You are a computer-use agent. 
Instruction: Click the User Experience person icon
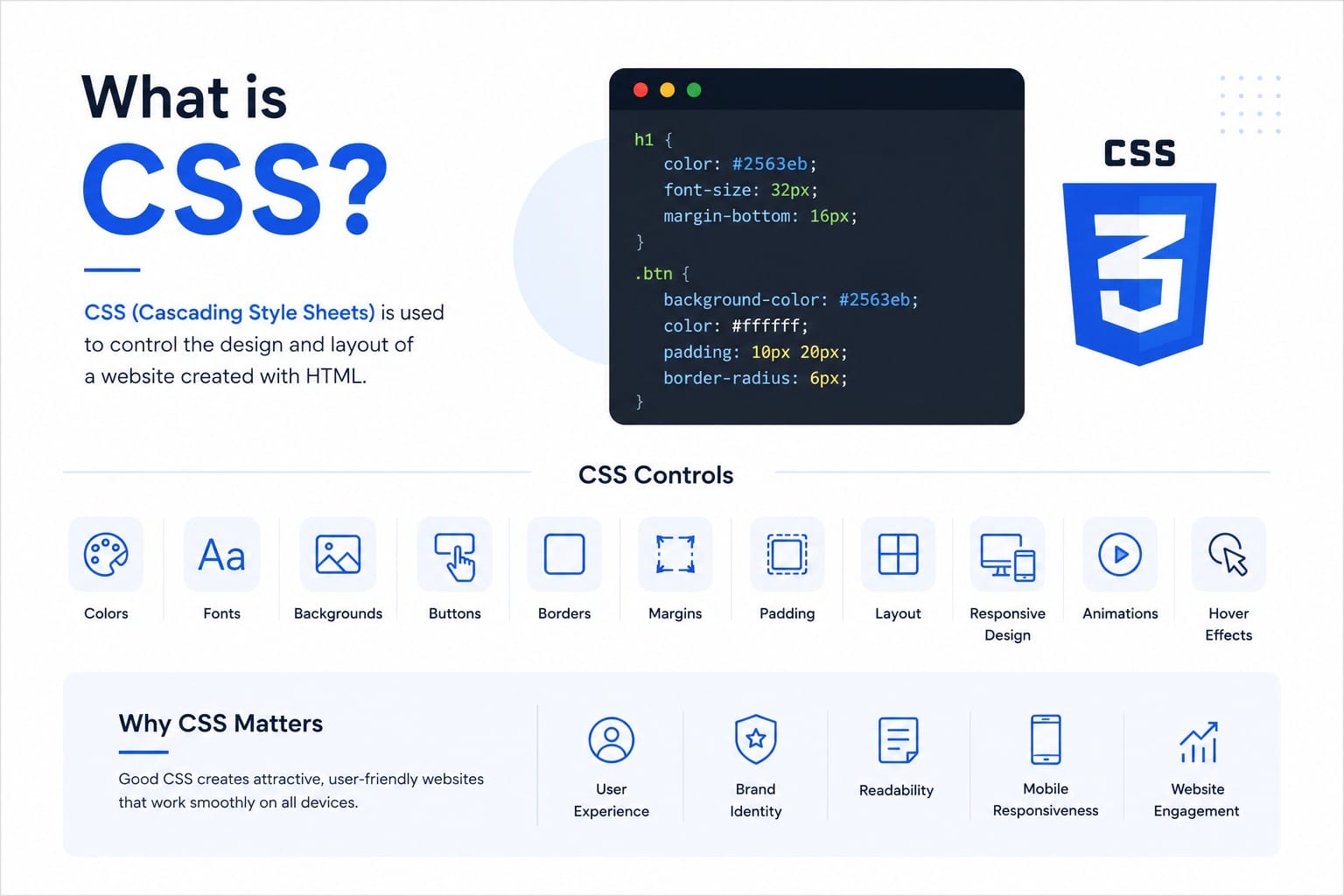(x=612, y=739)
